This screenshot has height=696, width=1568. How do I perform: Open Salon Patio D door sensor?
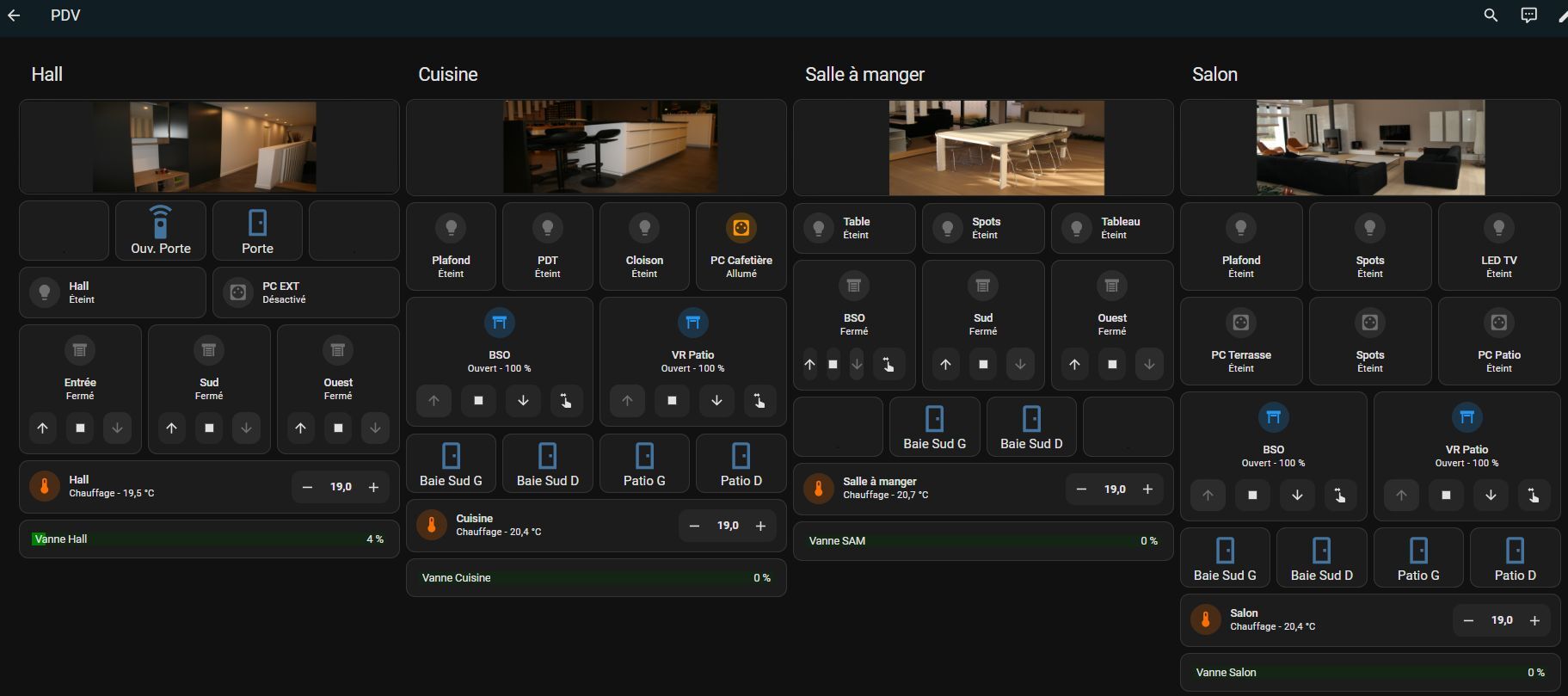1516,558
